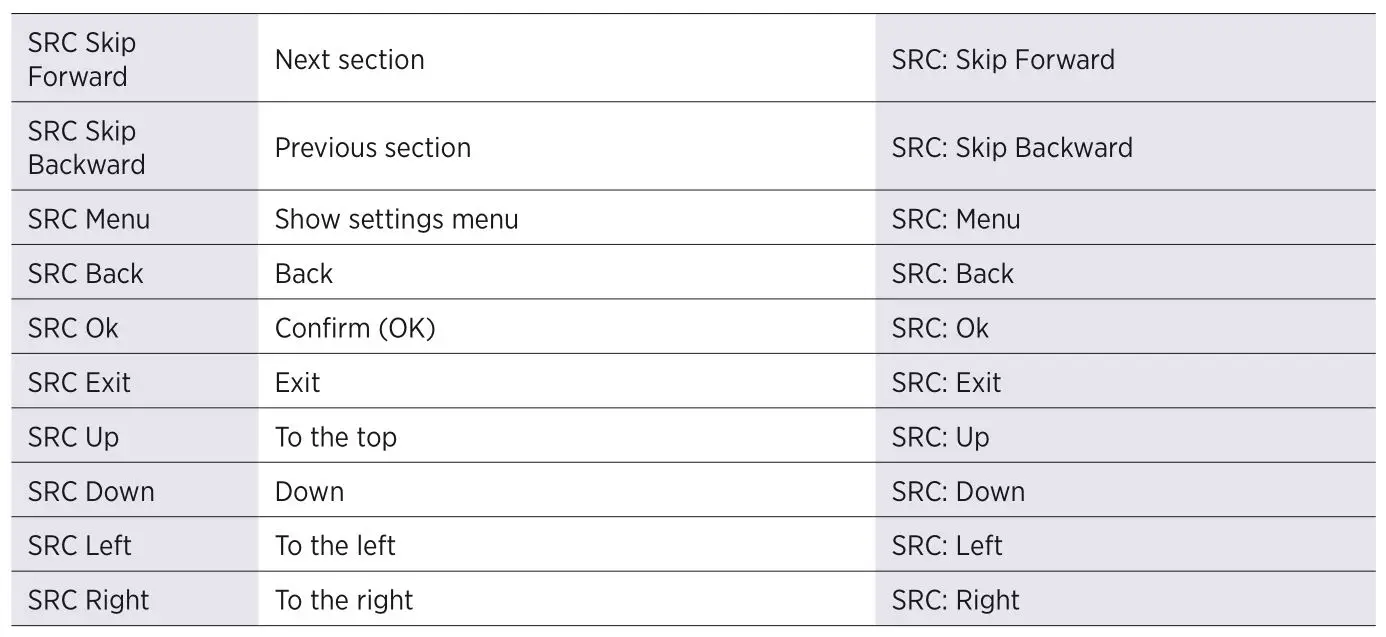Click the 'Next section' description cell
1386x637 pixels.
point(349,60)
